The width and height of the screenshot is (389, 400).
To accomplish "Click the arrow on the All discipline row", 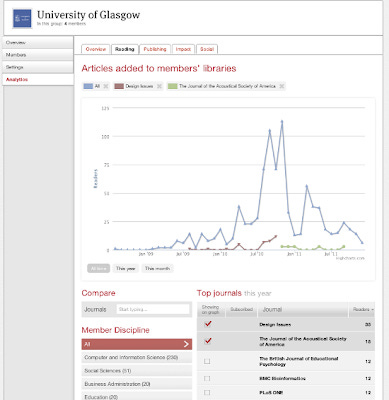I will [x=186, y=344].
